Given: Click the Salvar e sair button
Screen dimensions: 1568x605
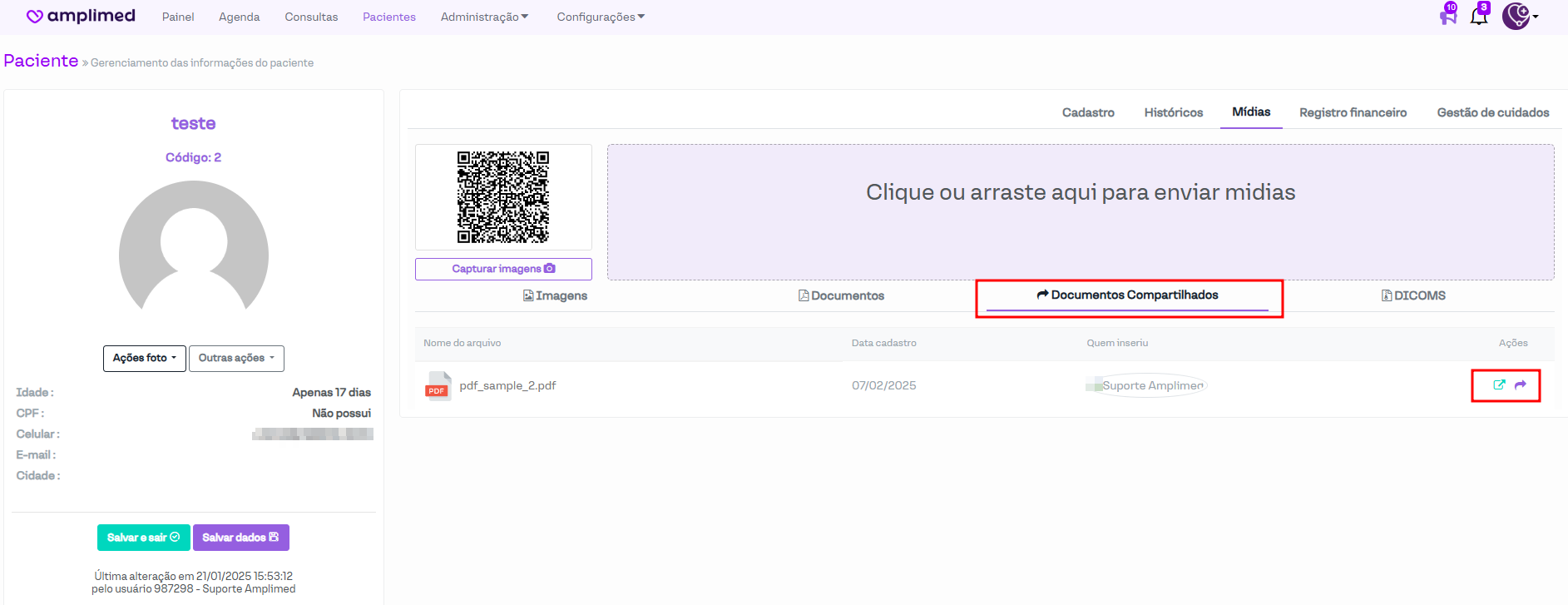Looking at the screenshot, I should coord(143,538).
